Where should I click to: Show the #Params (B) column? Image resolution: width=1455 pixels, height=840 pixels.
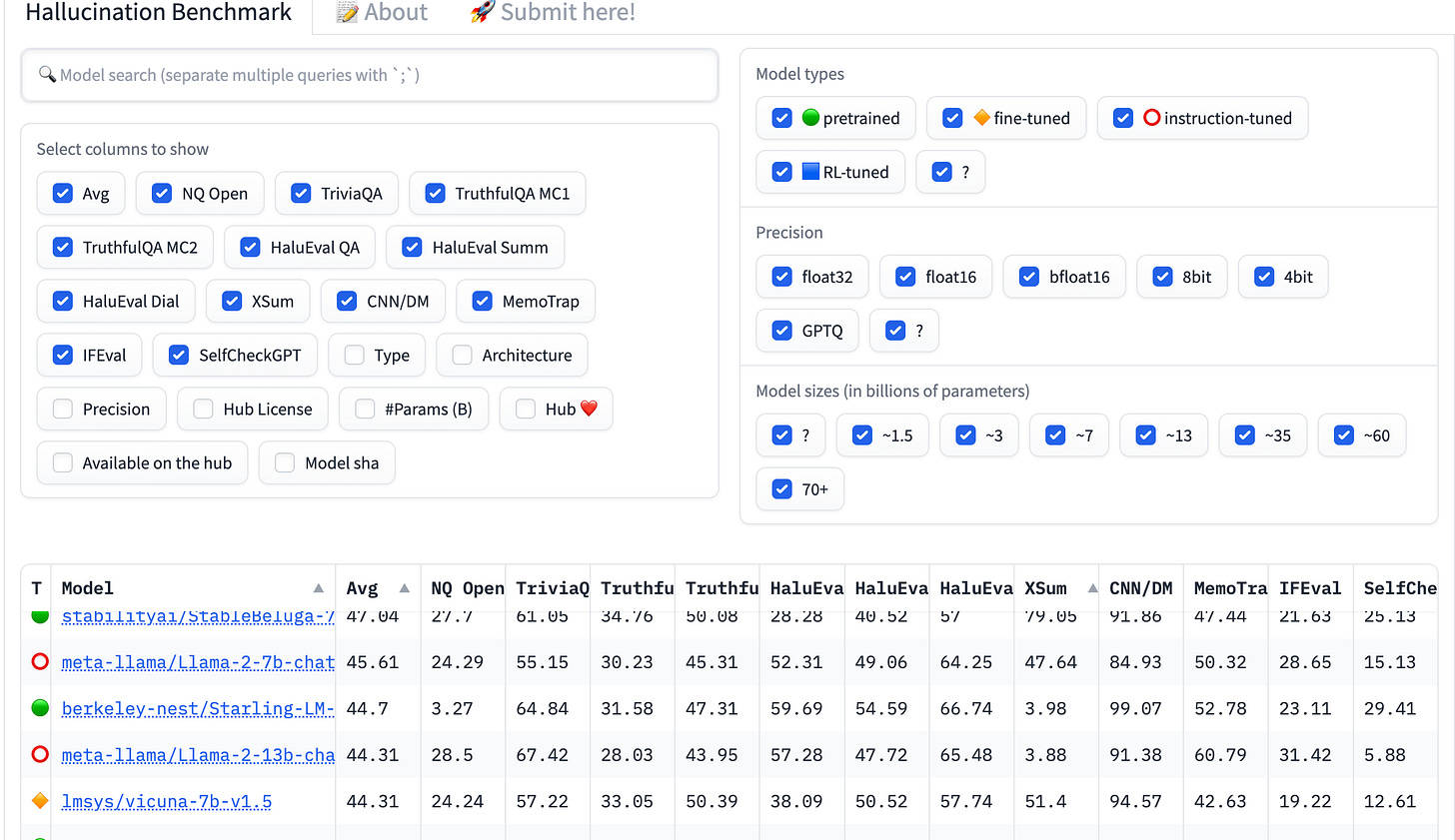365,410
